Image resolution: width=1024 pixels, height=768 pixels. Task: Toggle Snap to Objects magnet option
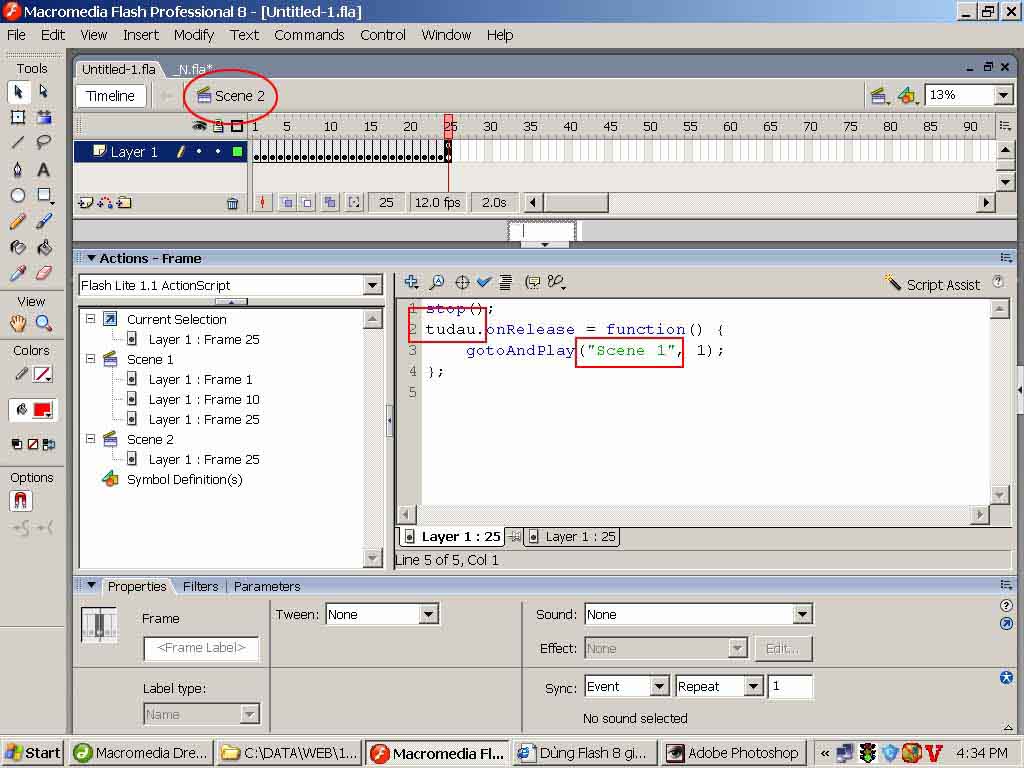[20, 501]
